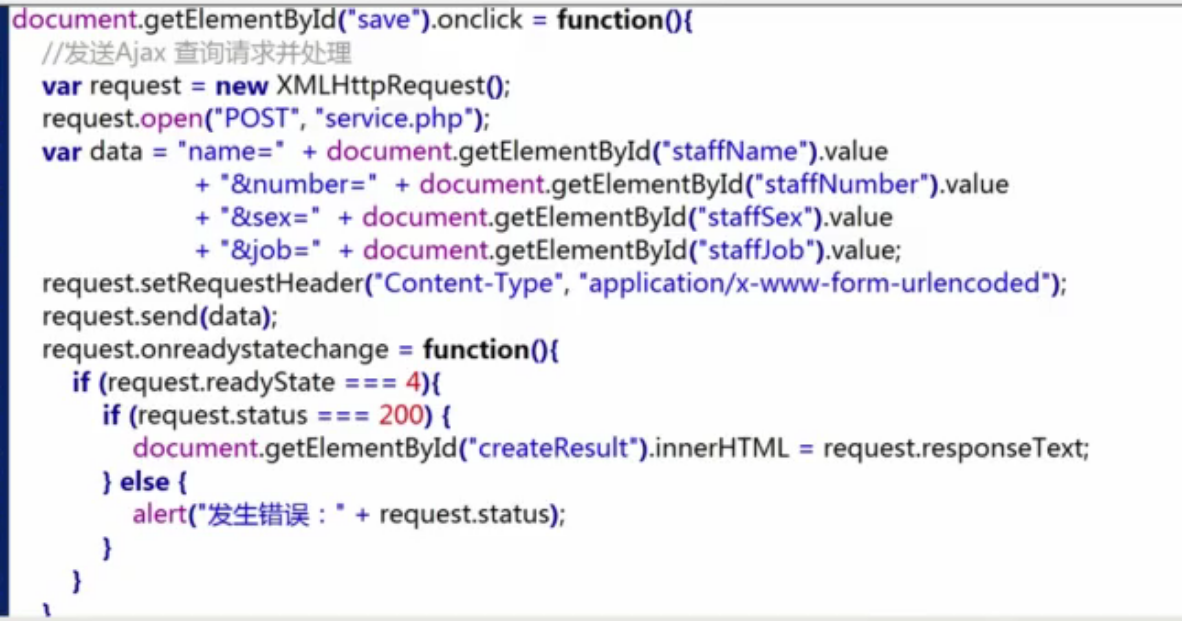Click the request.send(data) statement
The image size is (1182, 621).
(x=160, y=317)
